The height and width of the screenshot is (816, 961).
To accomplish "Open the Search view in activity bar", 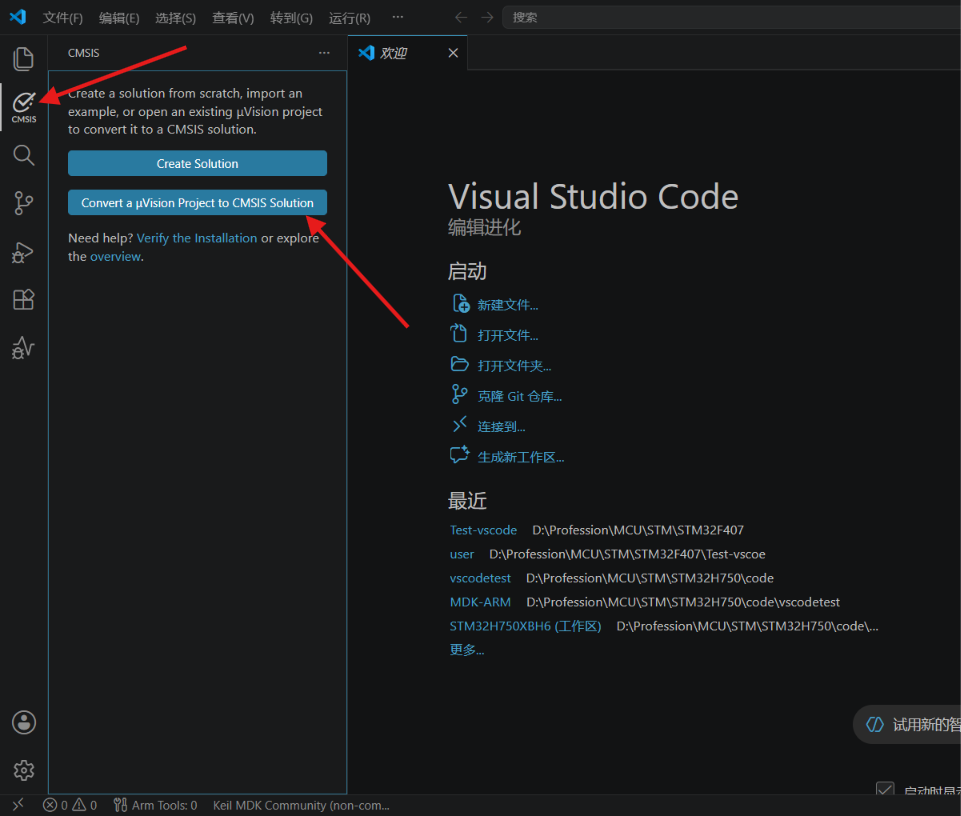I will (x=23, y=155).
